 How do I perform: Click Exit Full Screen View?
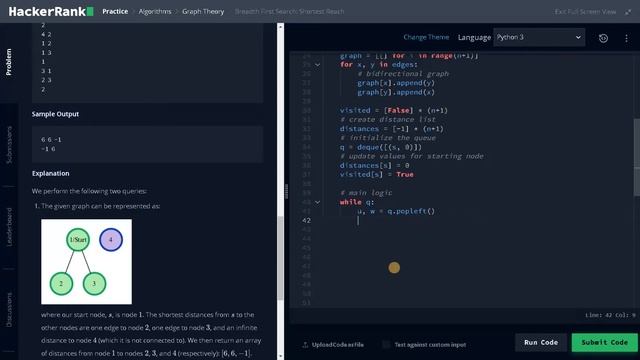tap(585, 12)
